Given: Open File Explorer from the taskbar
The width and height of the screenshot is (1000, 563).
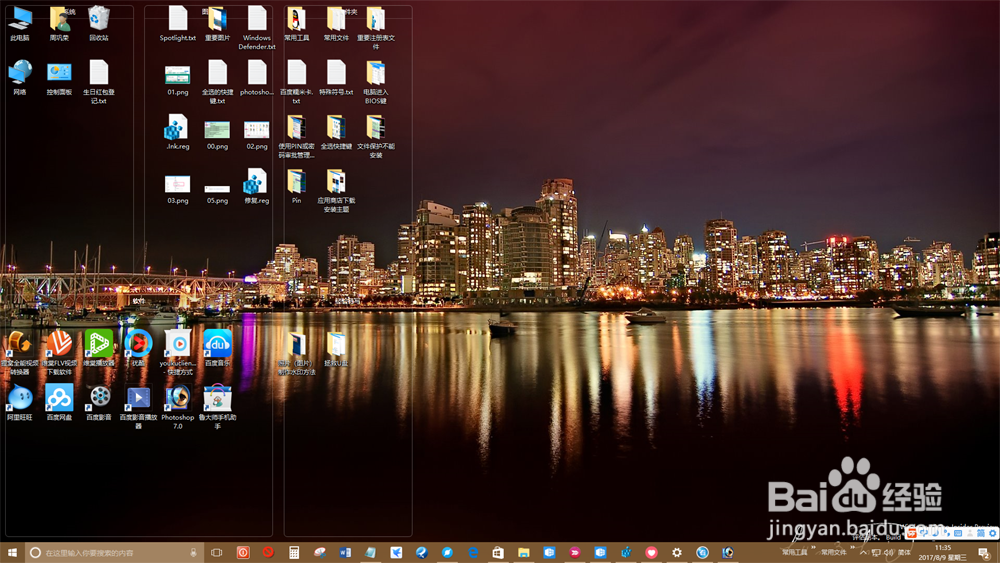Looking at the screenshot, I should 524,553.
